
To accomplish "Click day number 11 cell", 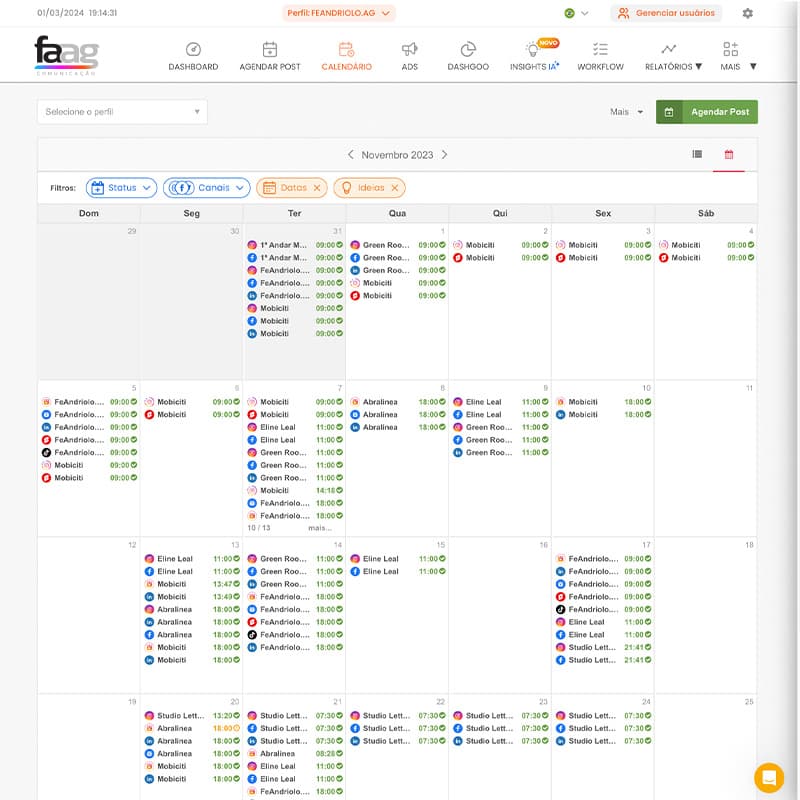I will 706,458.
